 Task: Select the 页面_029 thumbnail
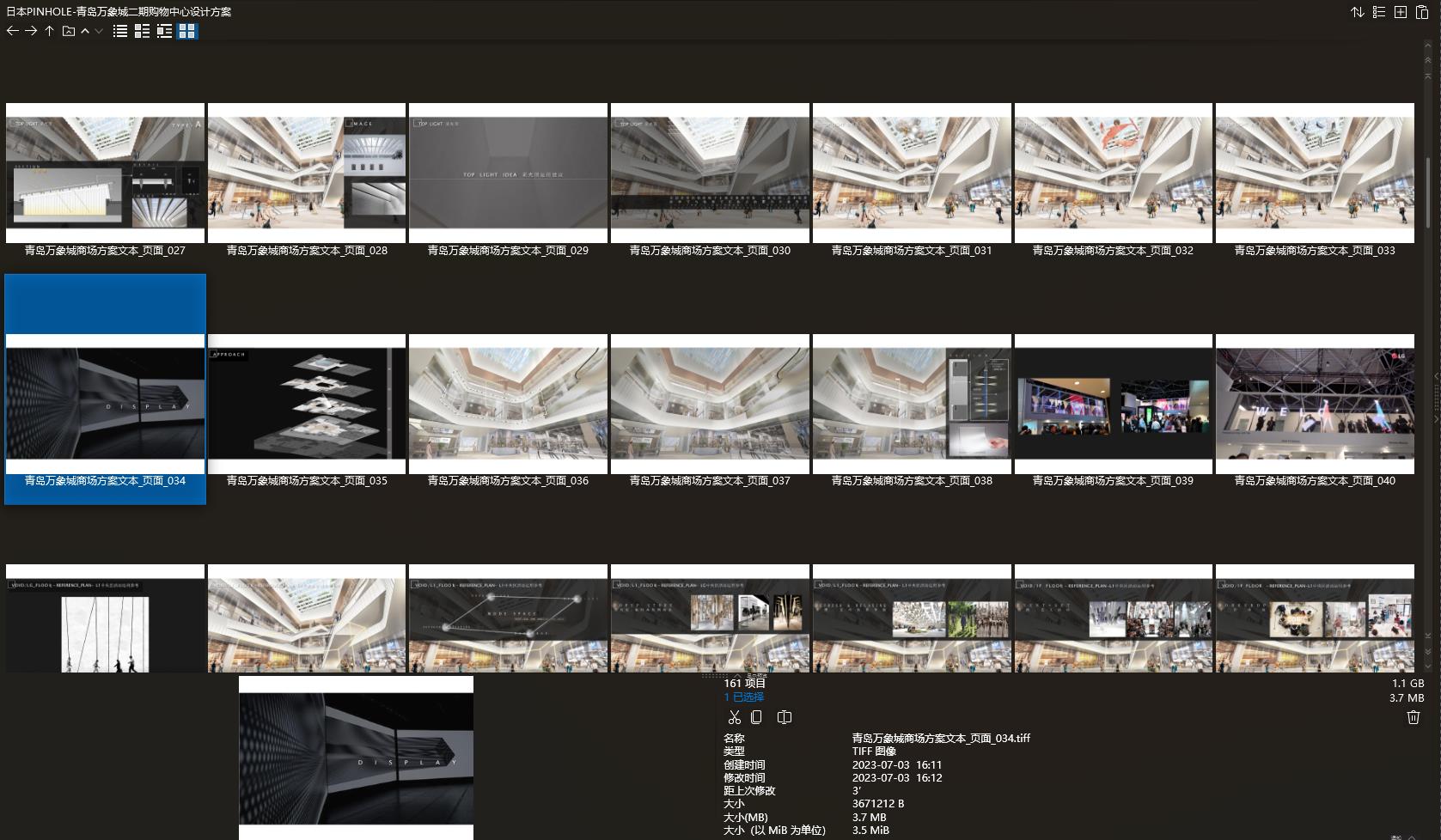tap(508, 173)
